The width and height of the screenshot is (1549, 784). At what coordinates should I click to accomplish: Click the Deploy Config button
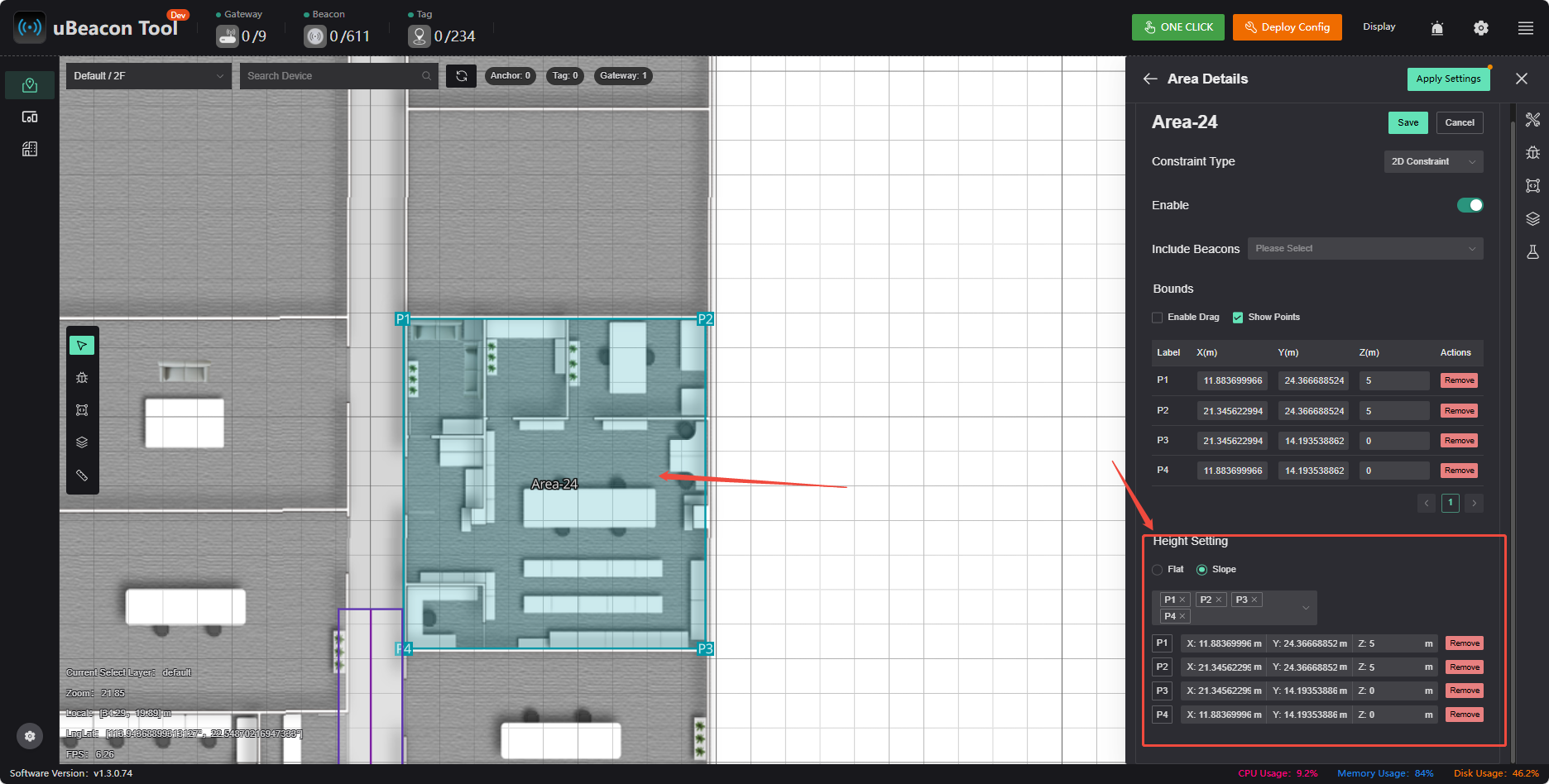tap(1288, 27)
